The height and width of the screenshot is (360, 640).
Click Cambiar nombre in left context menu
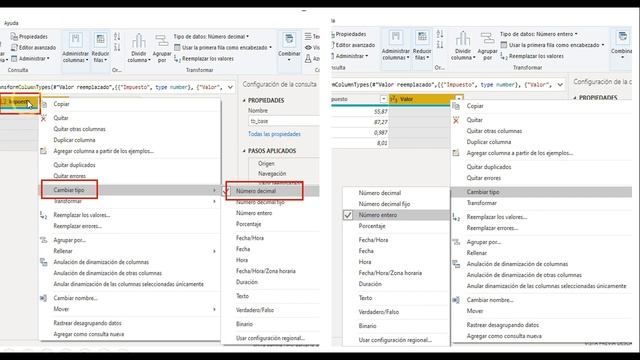click(x=76, y=298)
